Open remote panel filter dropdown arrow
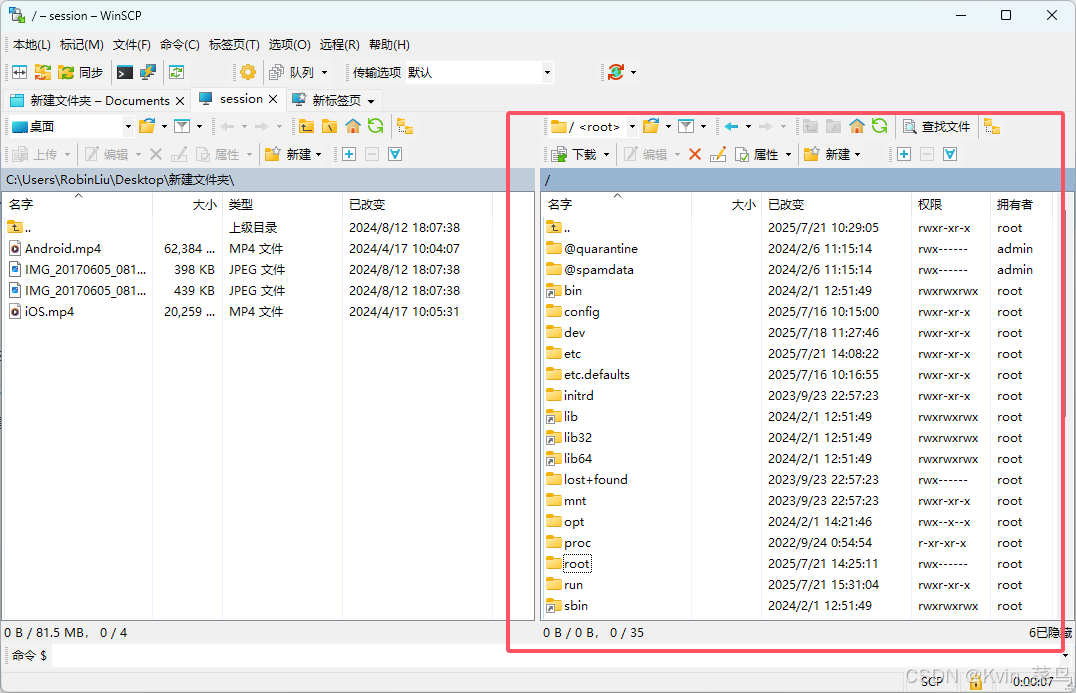 point(703,126)
